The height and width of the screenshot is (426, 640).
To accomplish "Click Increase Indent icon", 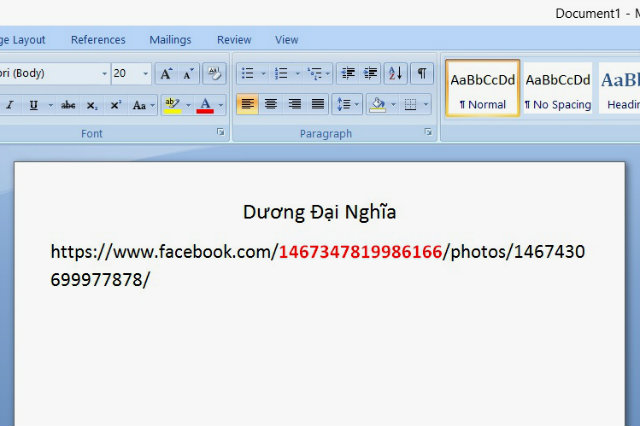I will (x=370, y=74).
